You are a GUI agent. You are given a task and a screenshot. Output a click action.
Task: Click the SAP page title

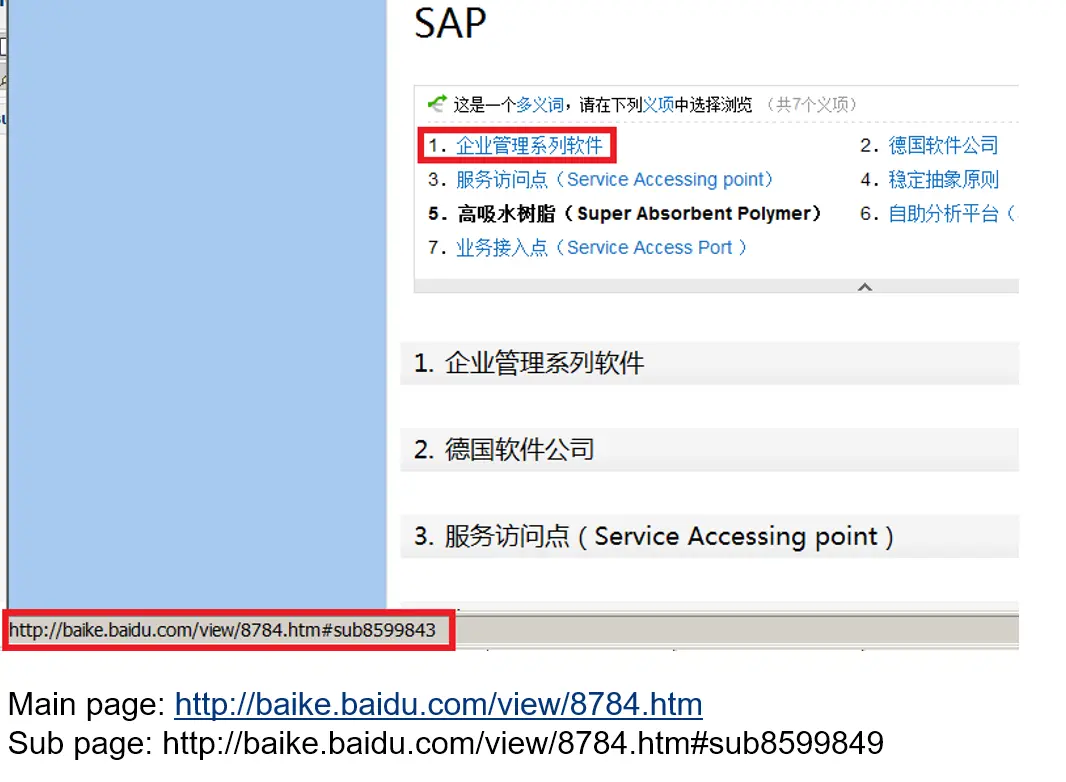pyautogui.click(x=450, y=24)
